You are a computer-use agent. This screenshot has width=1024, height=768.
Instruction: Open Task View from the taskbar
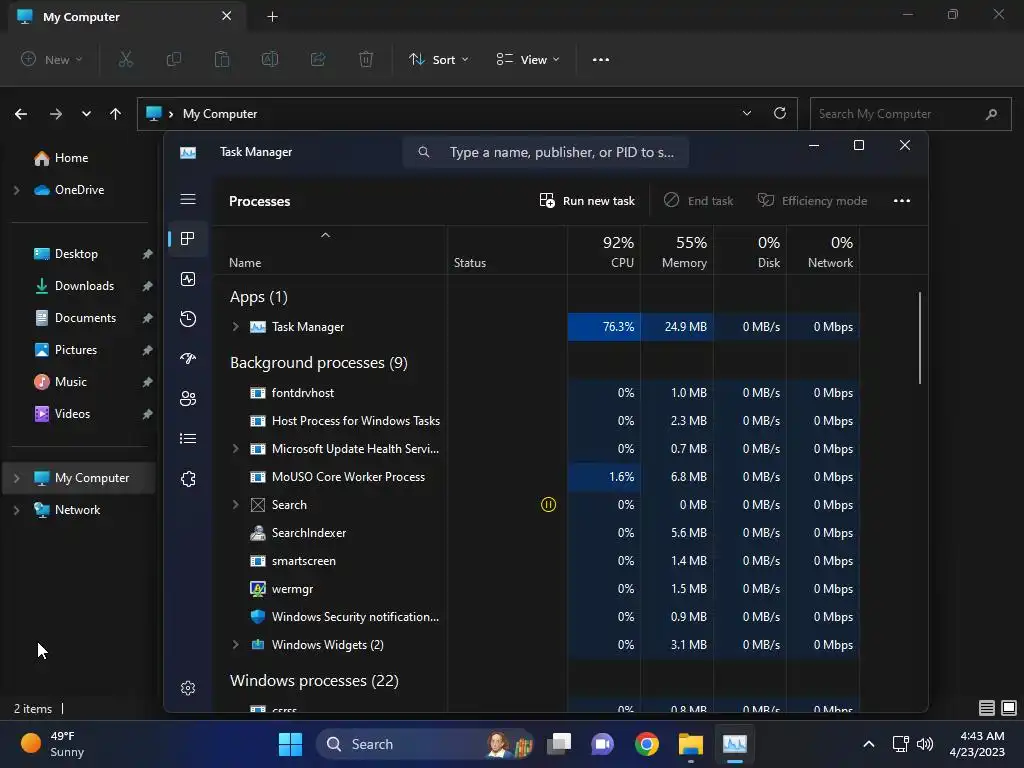click(x=559, y=744)
